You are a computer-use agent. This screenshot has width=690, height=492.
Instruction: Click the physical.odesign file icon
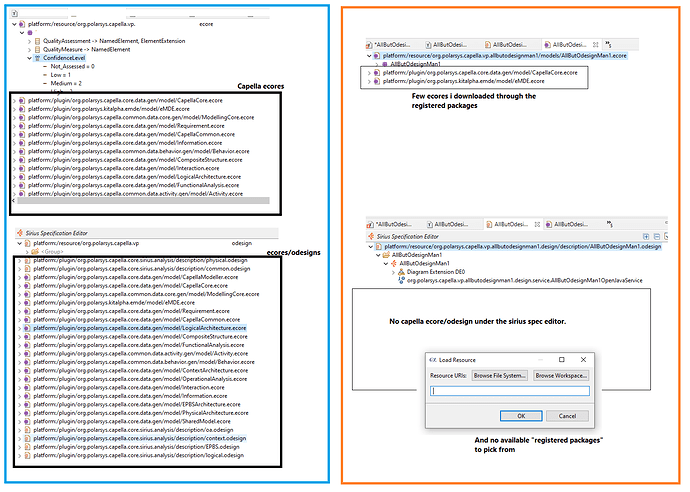(x=27, y=261)
